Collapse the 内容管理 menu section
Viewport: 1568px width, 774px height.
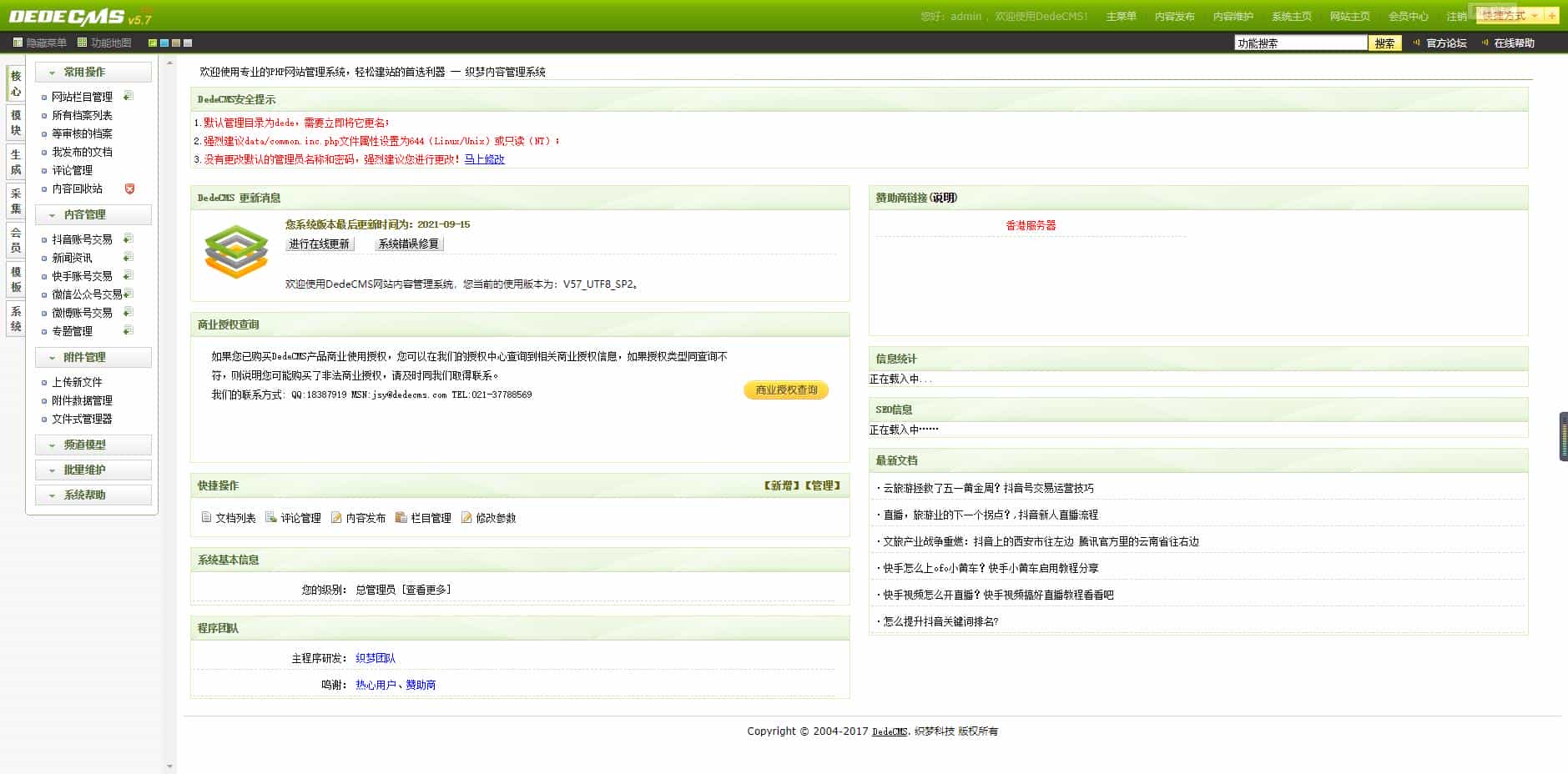(93, 214)
